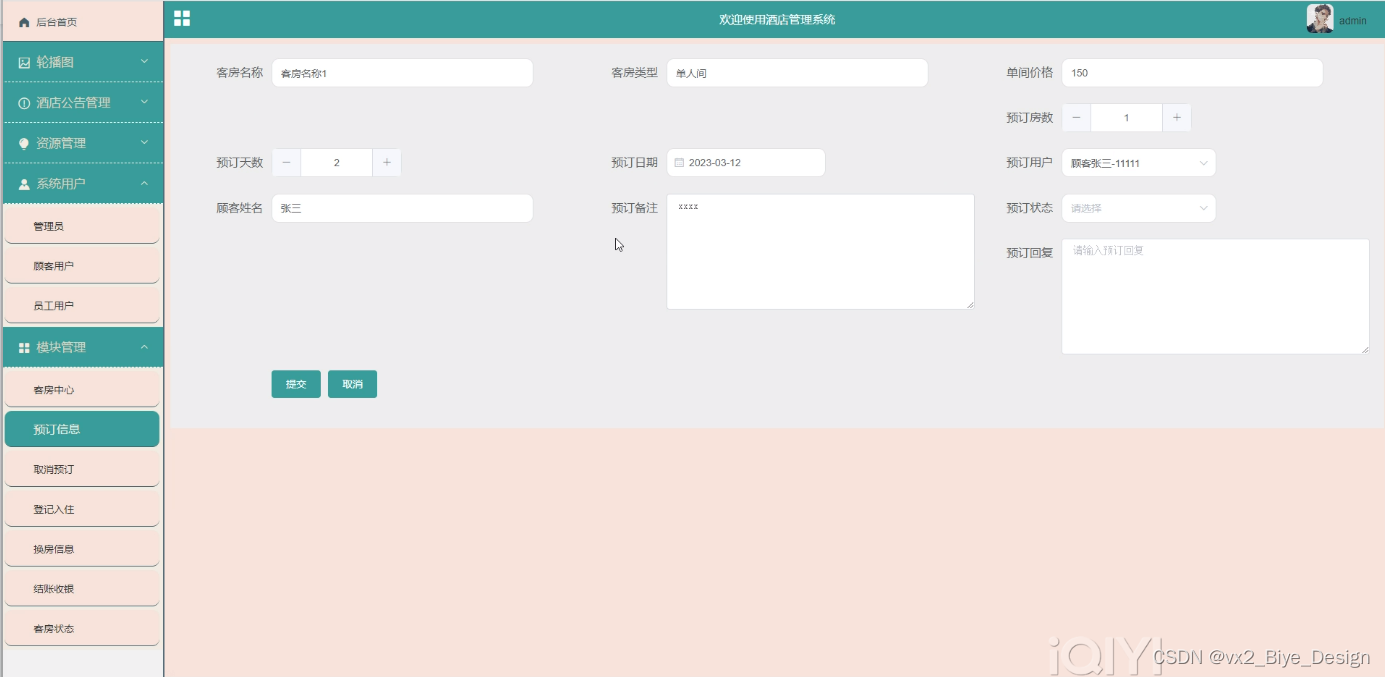
Task: Click the 单间价格 input field
Action: tap(1192, 73)
